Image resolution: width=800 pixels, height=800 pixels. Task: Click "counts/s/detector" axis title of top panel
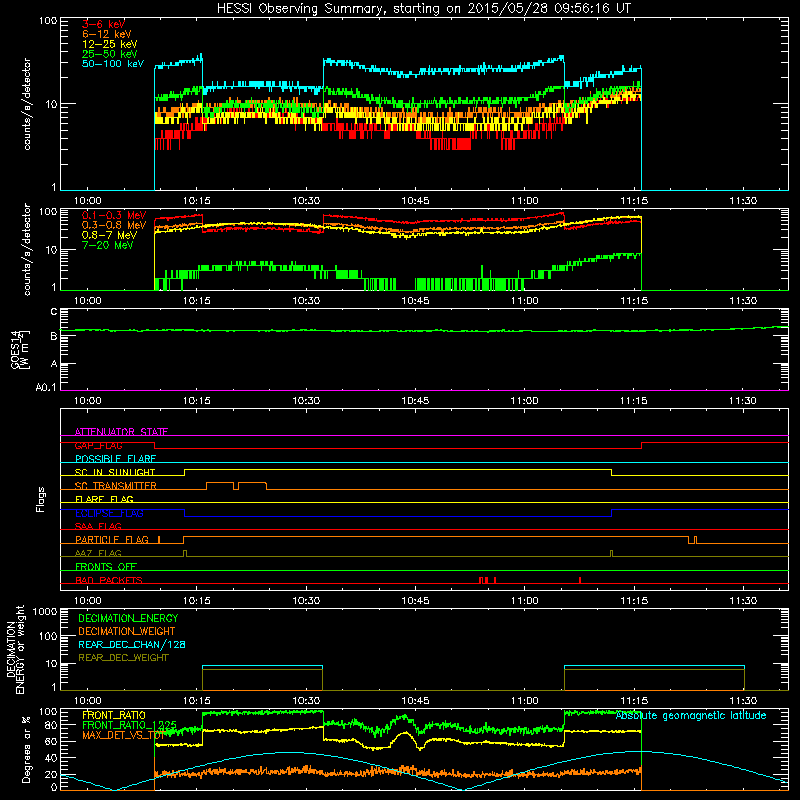tap(27, 104)
